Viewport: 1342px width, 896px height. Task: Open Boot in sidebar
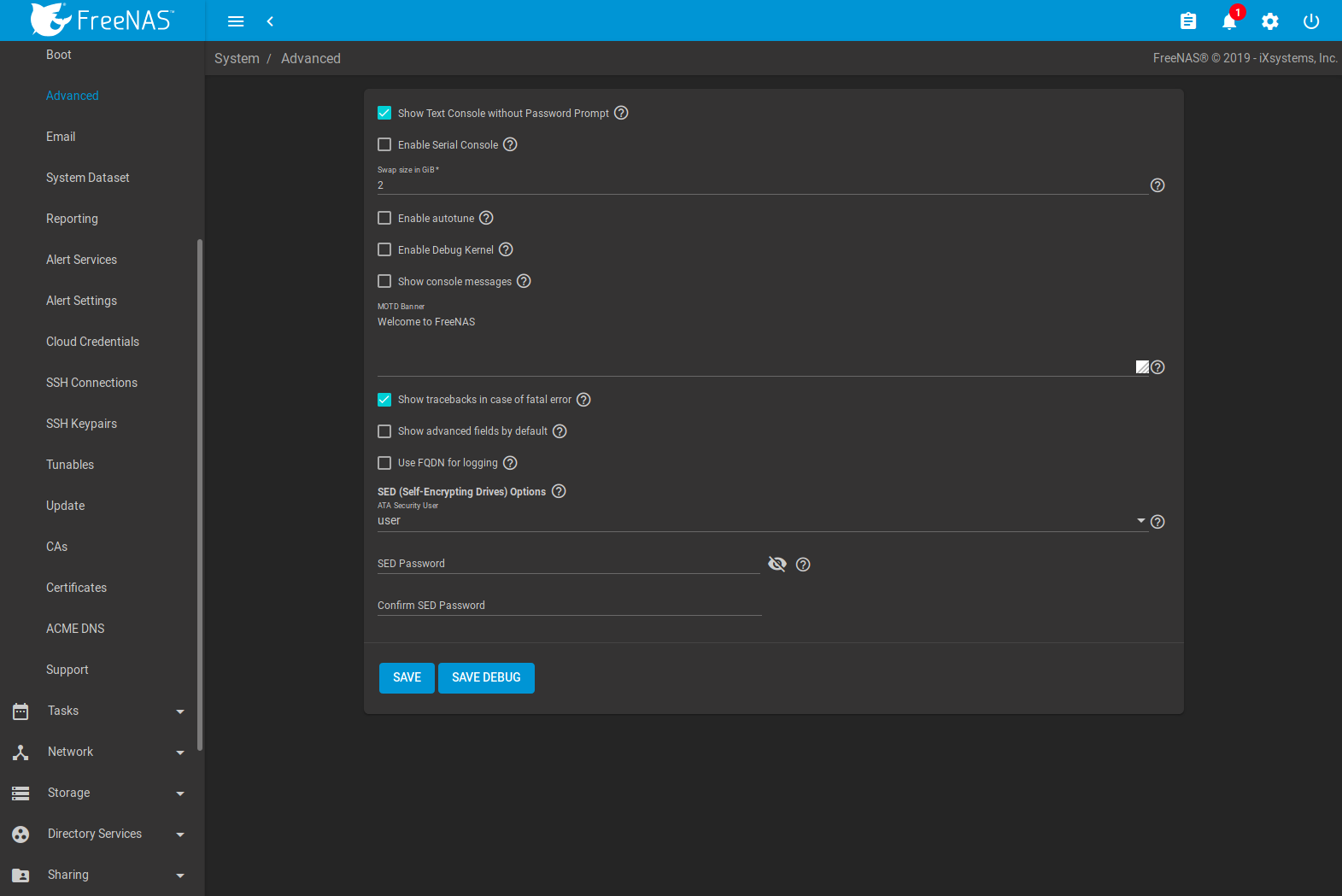click(59, 55)
